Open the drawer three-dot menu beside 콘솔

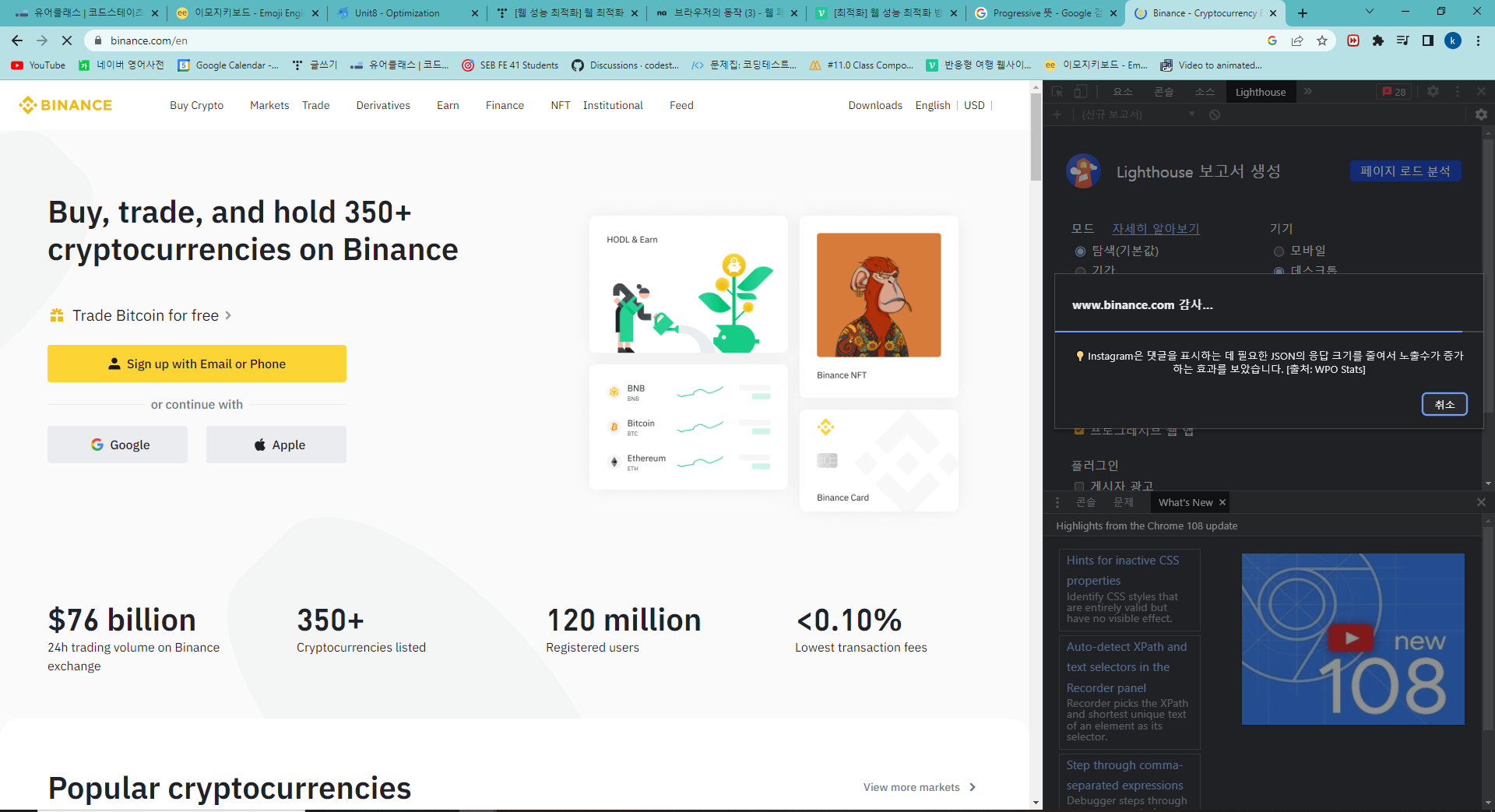[x=1057, y=502]
